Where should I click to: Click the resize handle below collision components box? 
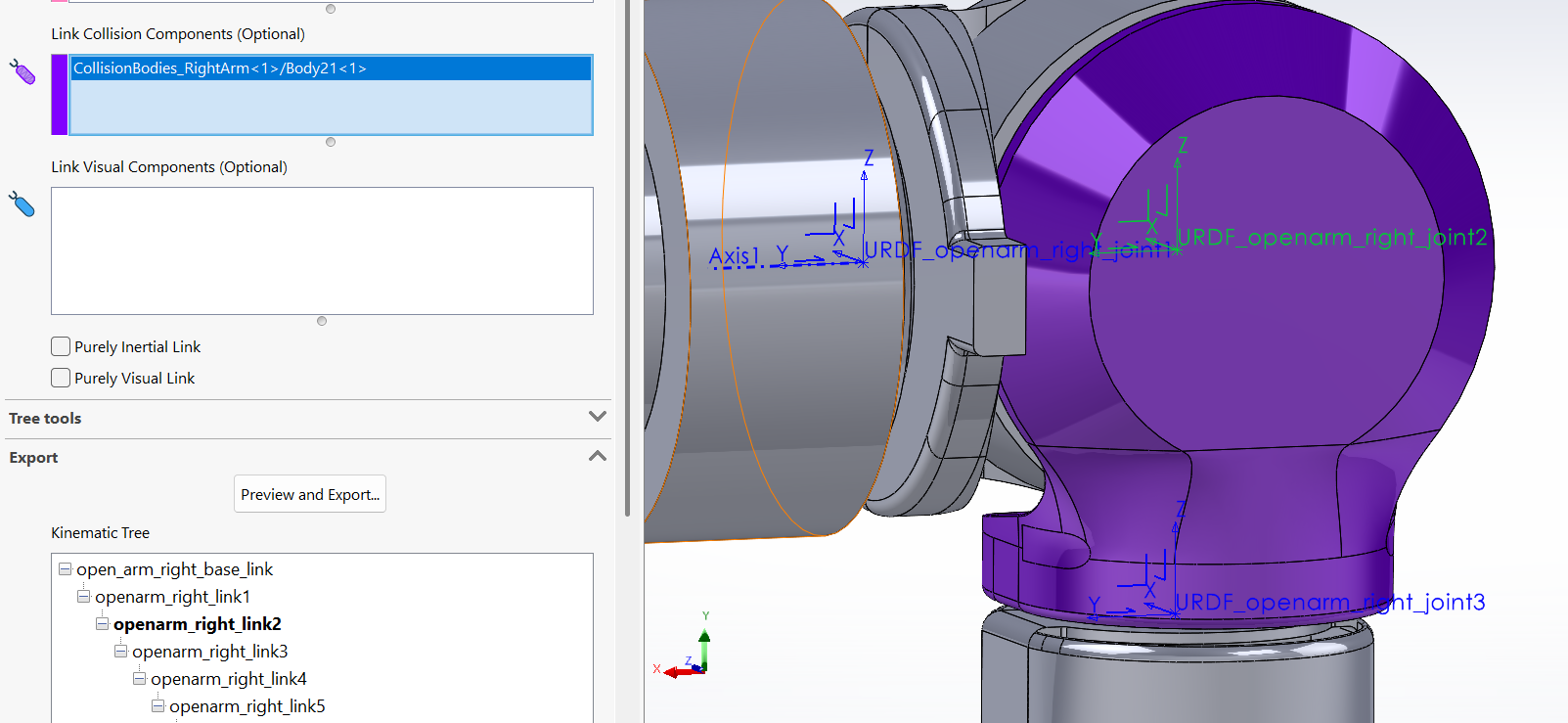(x=331, y=142)
